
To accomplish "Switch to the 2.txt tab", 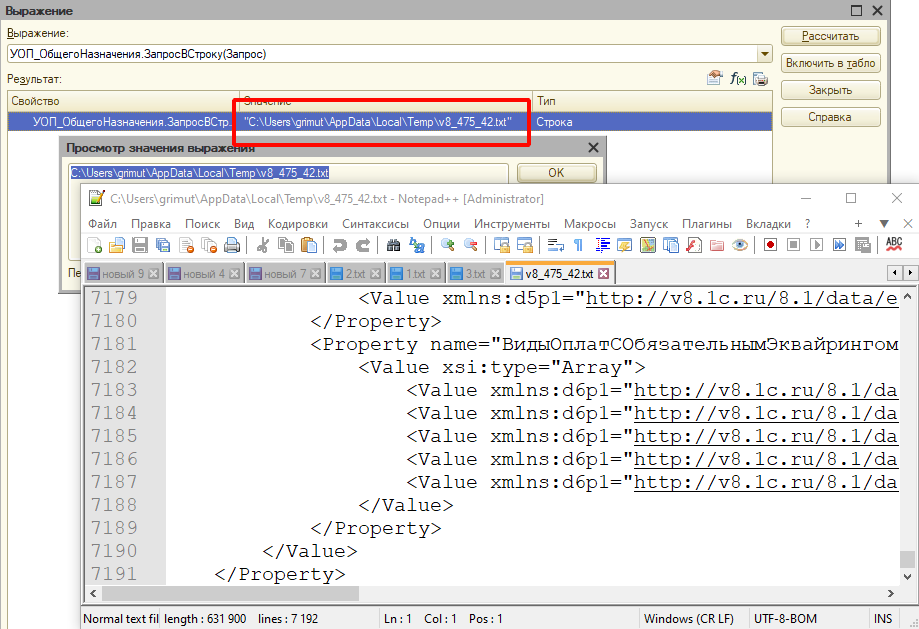I will click(x=355, y=274).
